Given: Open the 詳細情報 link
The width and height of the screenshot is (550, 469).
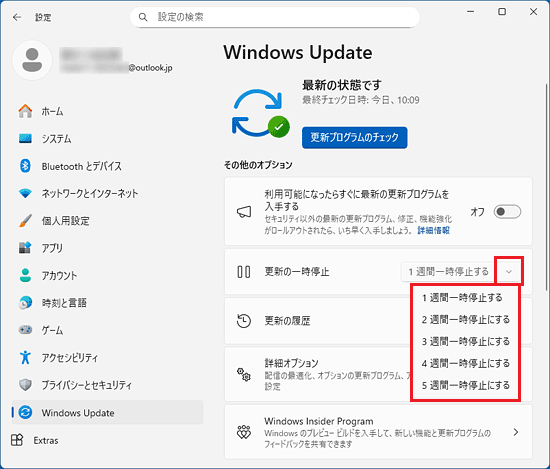Looking at the screenshot, I should (x=434, y=230).
